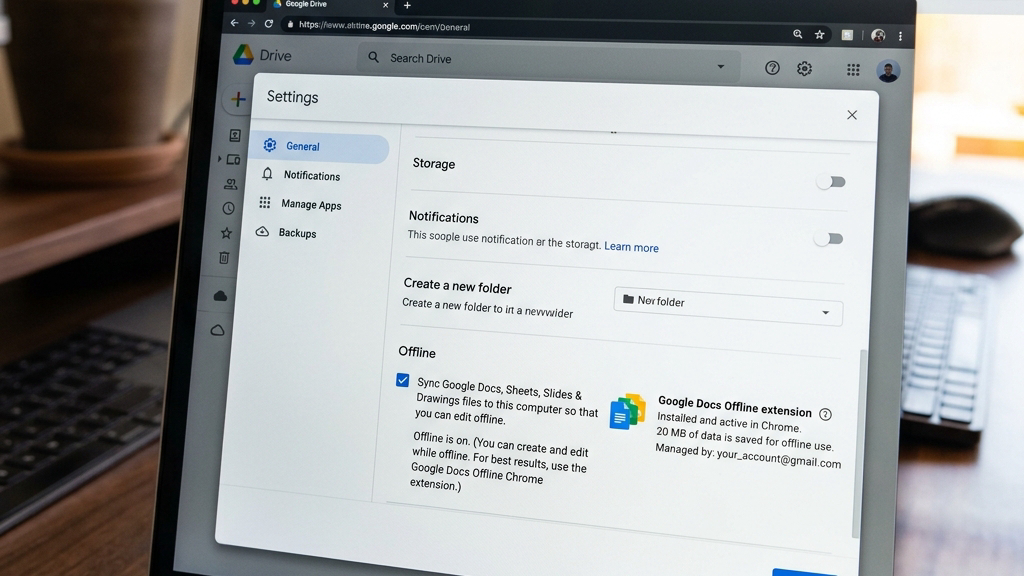The width and height of the screenshot is (1024, 576).
Task: Uncheck Sync Google Docs offline checkbox
Action: [402, 380]
